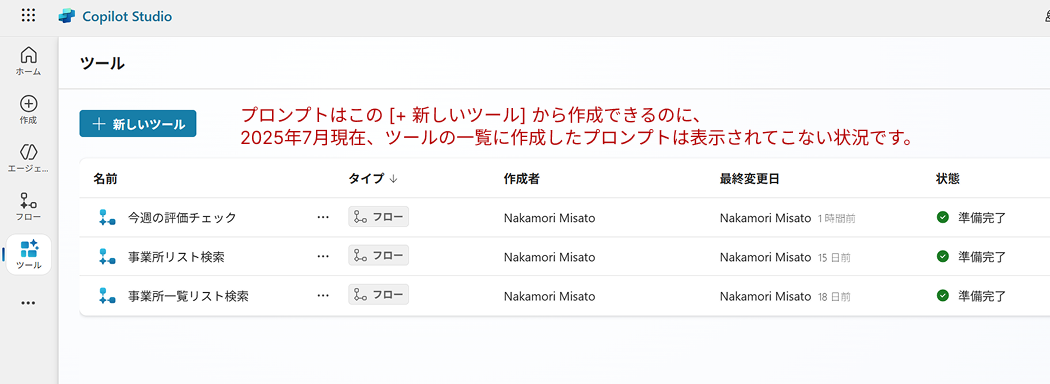Screen dimensions: 1050x384
Task: Click the 新しいツール button
Action: pyautogui.click(x=138, y=124)
